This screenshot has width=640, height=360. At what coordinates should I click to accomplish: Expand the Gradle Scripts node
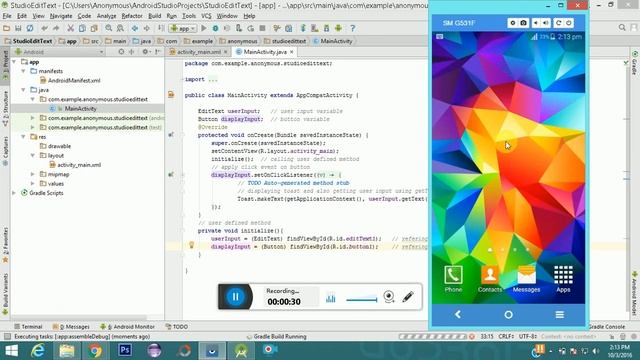(14, 193)
